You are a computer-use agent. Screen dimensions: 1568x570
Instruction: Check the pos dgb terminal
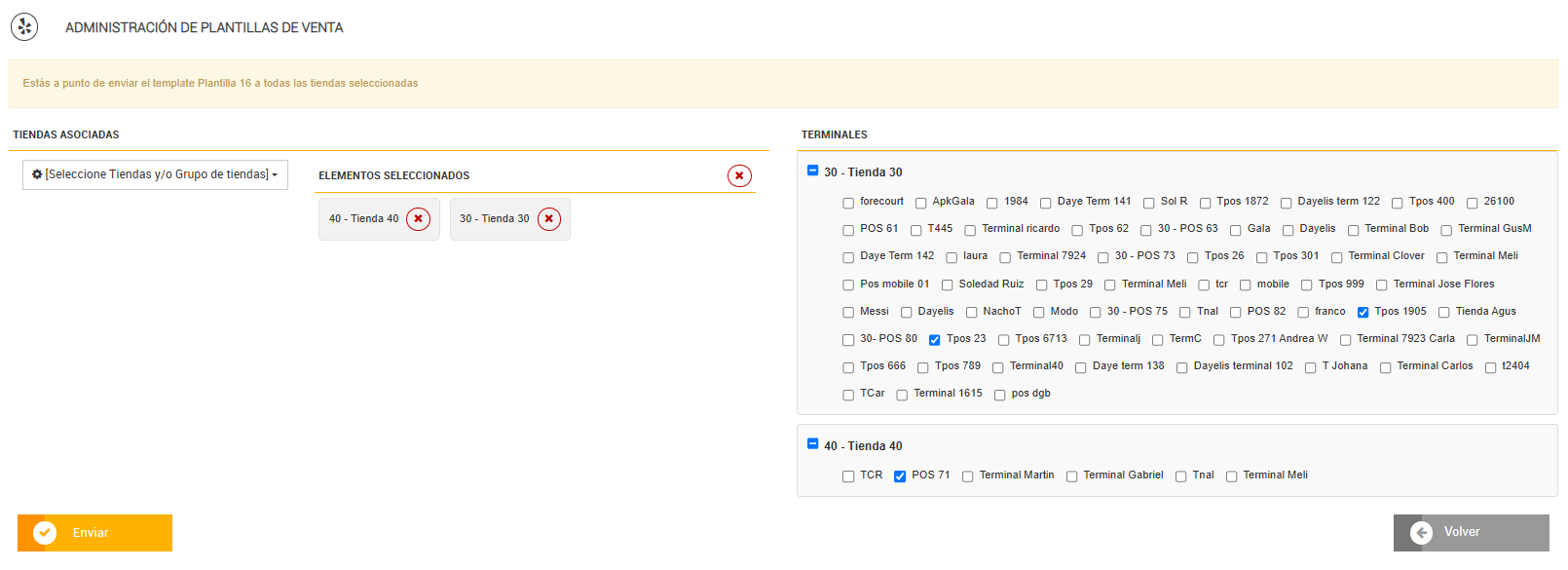click(1000, 395)
